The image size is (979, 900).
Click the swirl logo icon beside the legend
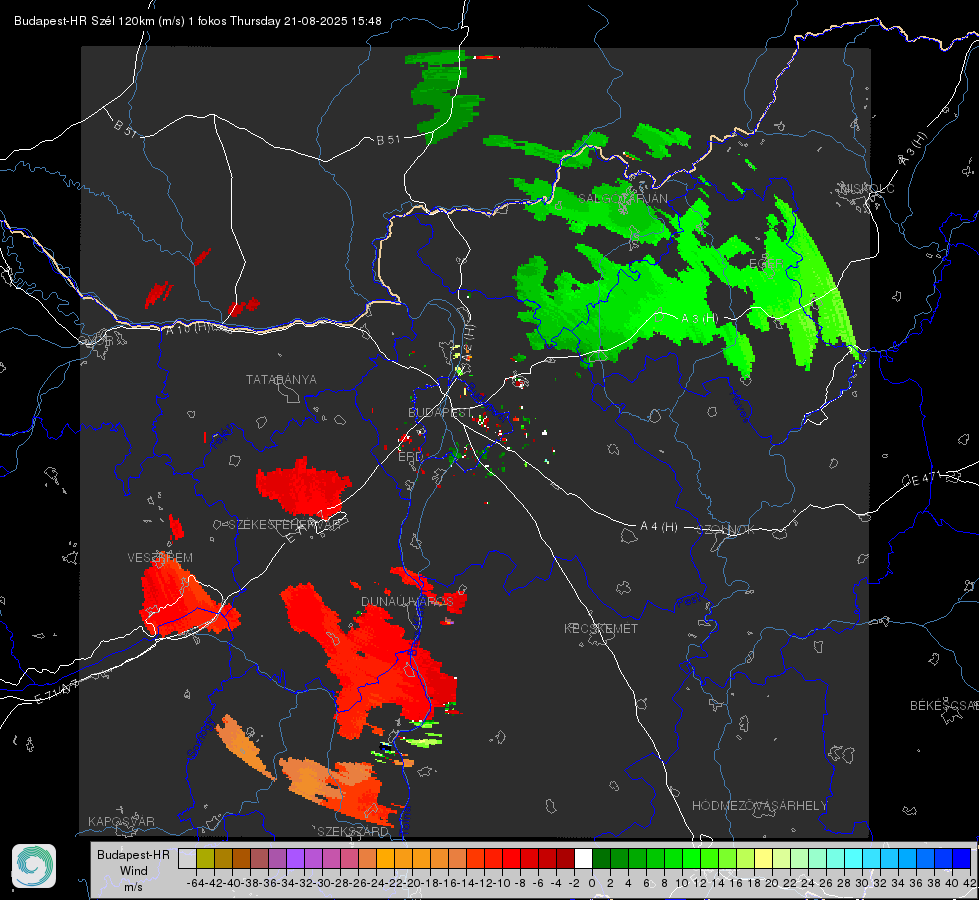[x=34, y=866]
